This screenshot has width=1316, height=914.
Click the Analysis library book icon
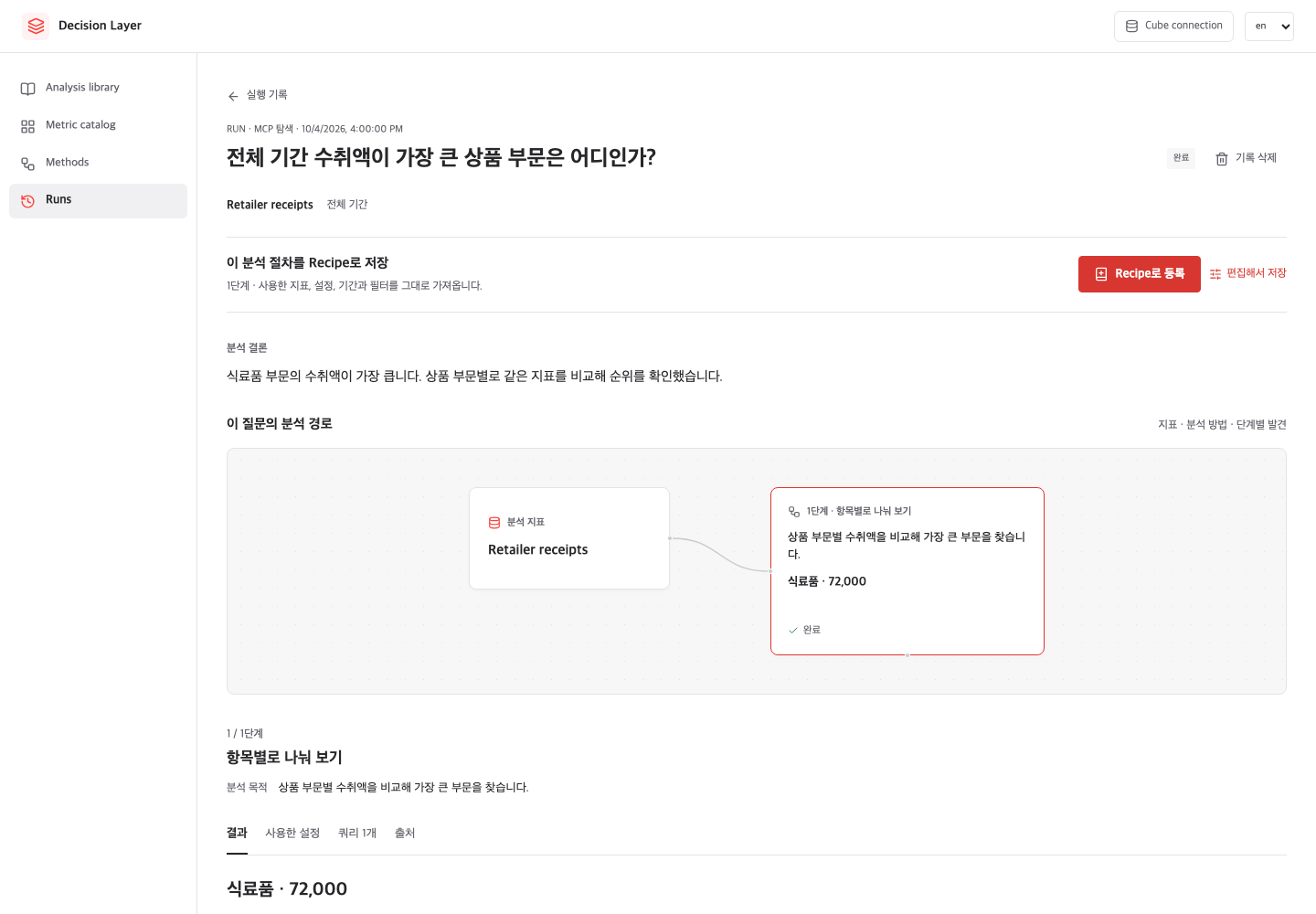27,89
